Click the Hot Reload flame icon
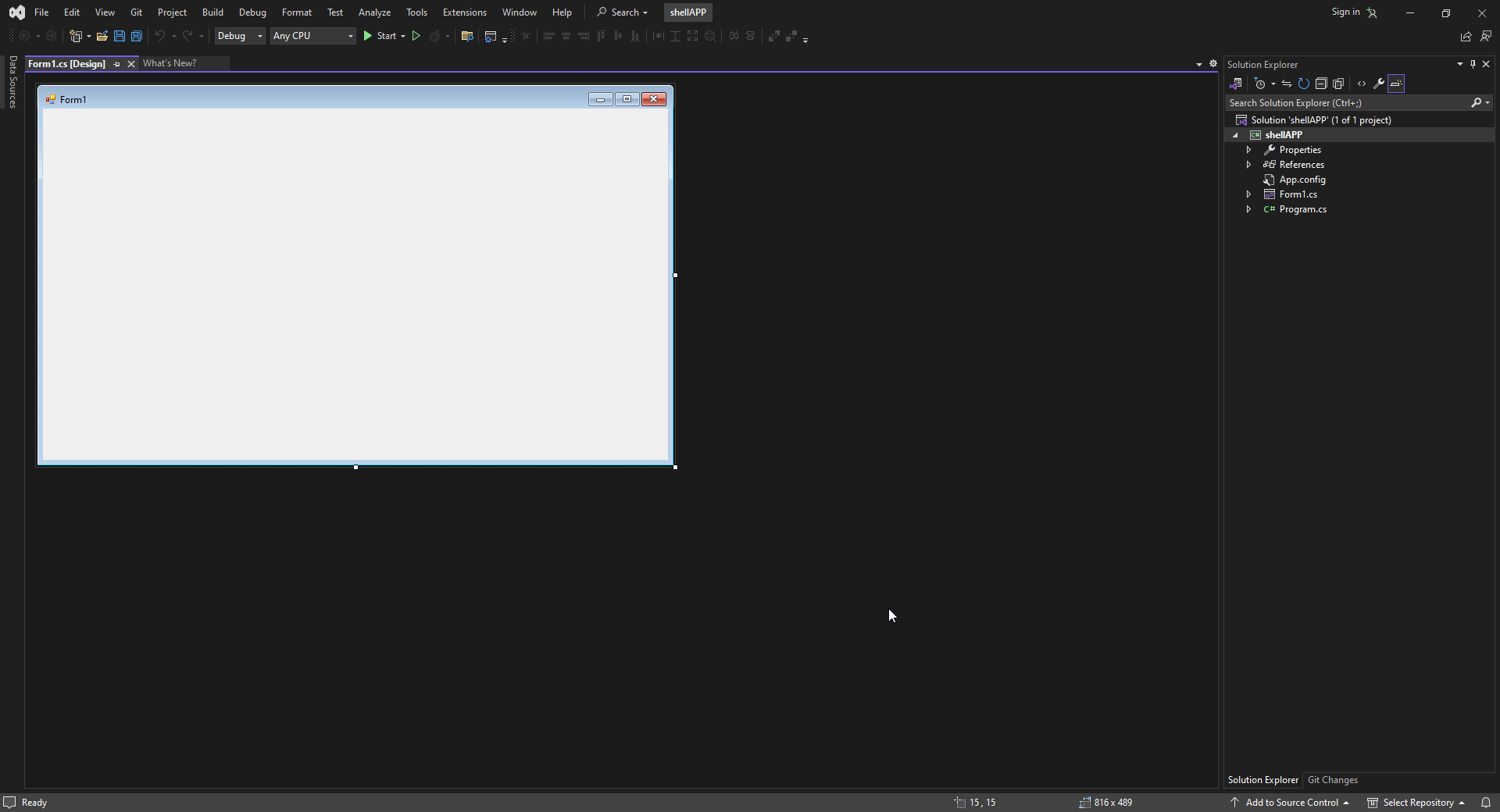Image resolution: width=1500 pixels, height=812 pixels. 435,36
